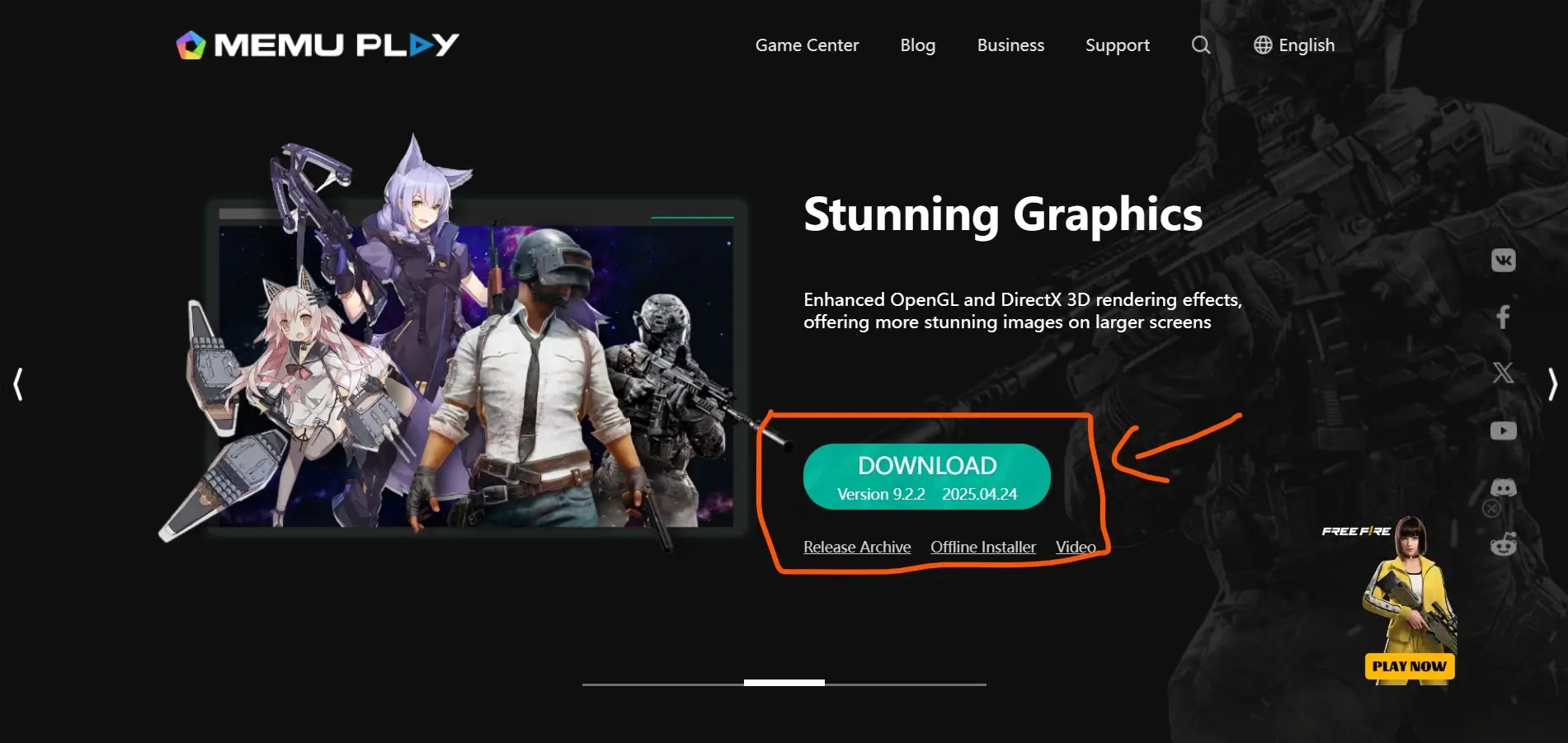Open the Reddit community icon
The width and height of the screenshot is (1568, 743).
click(1504, 544)
